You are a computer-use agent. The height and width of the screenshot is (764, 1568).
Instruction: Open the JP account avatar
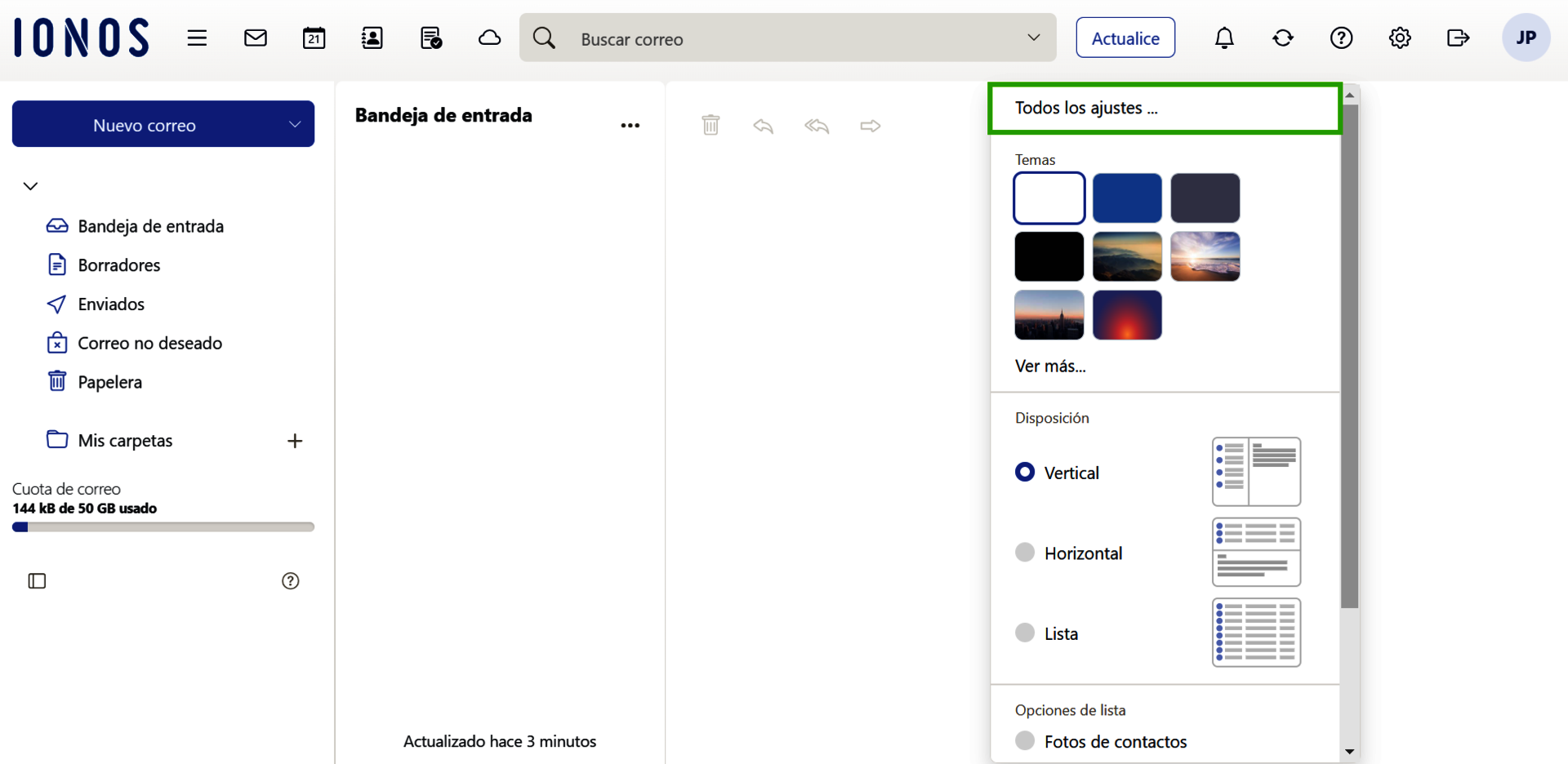[1526, 38]
